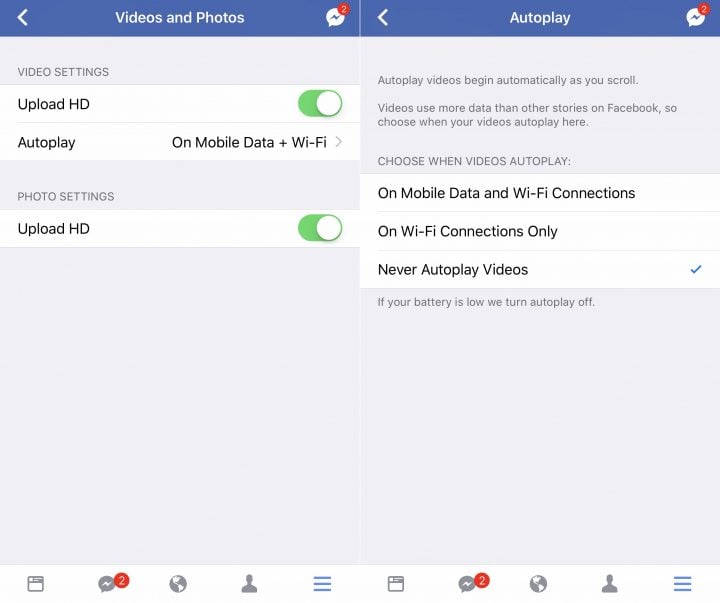Open Messenger icon in Videos and Photos header

click(x=337, y=16)
